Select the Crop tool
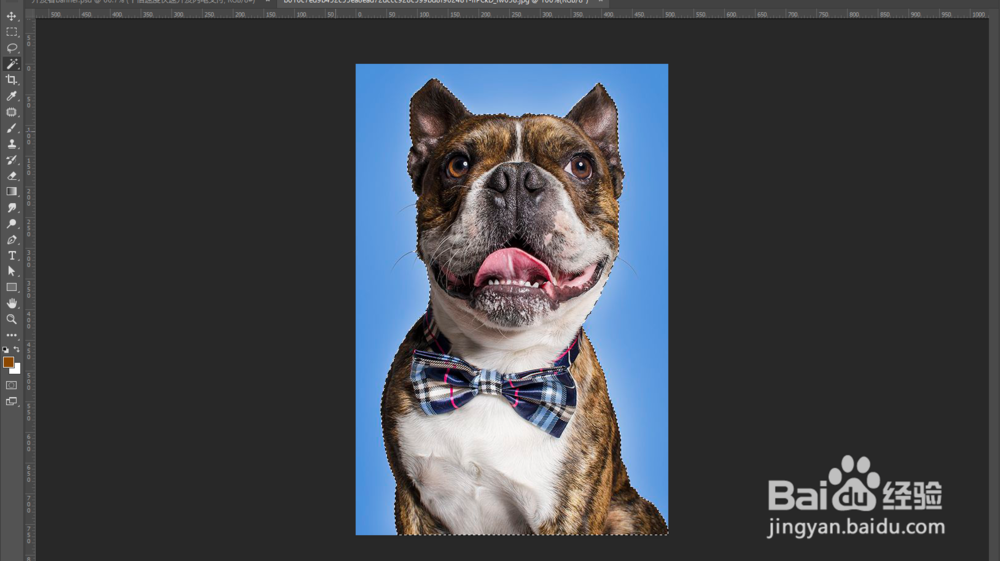This screenshot has width=1000, height=561. (x=11, y=80)
